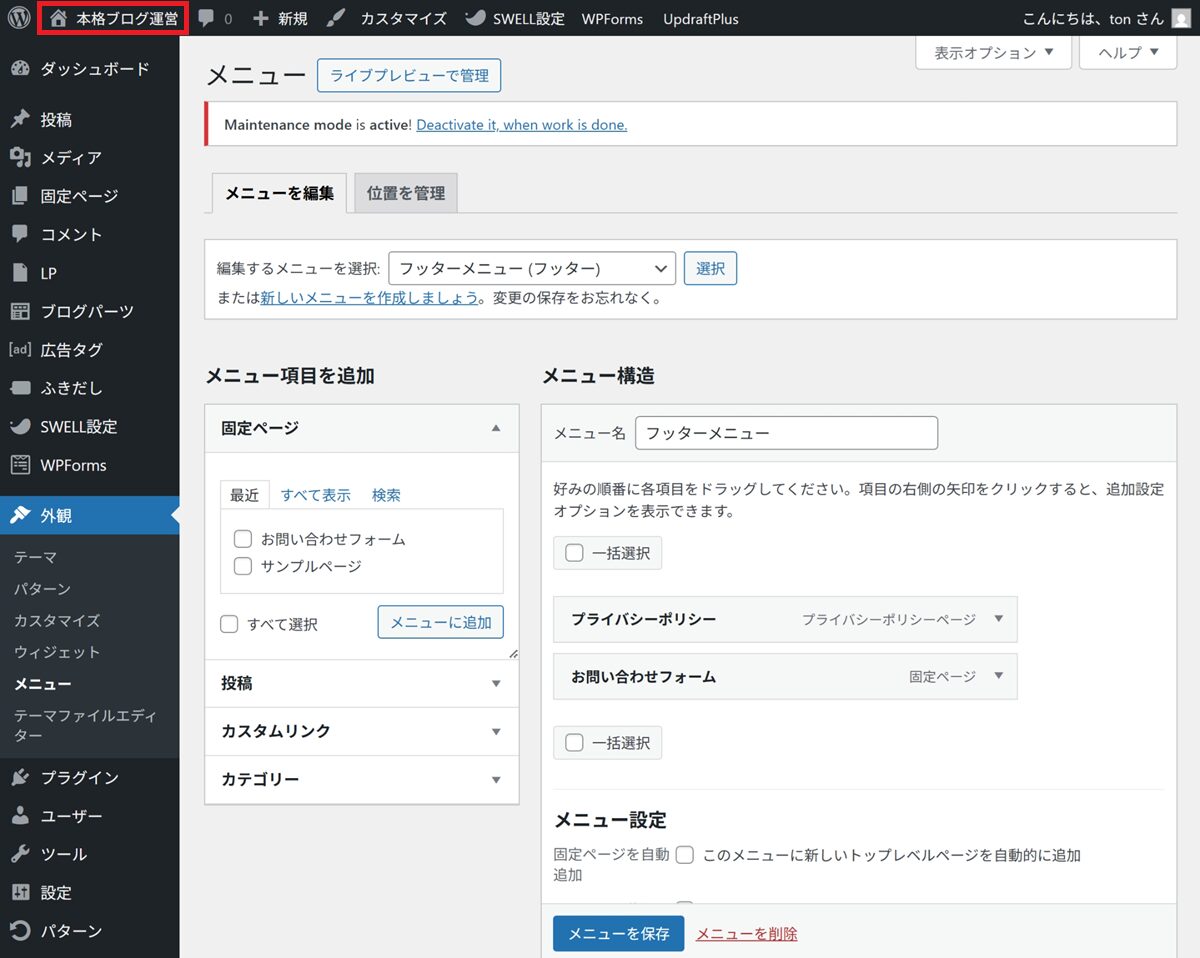Click the user avatar in top right
This screenshot has height=958, width=1200.
1181,19
